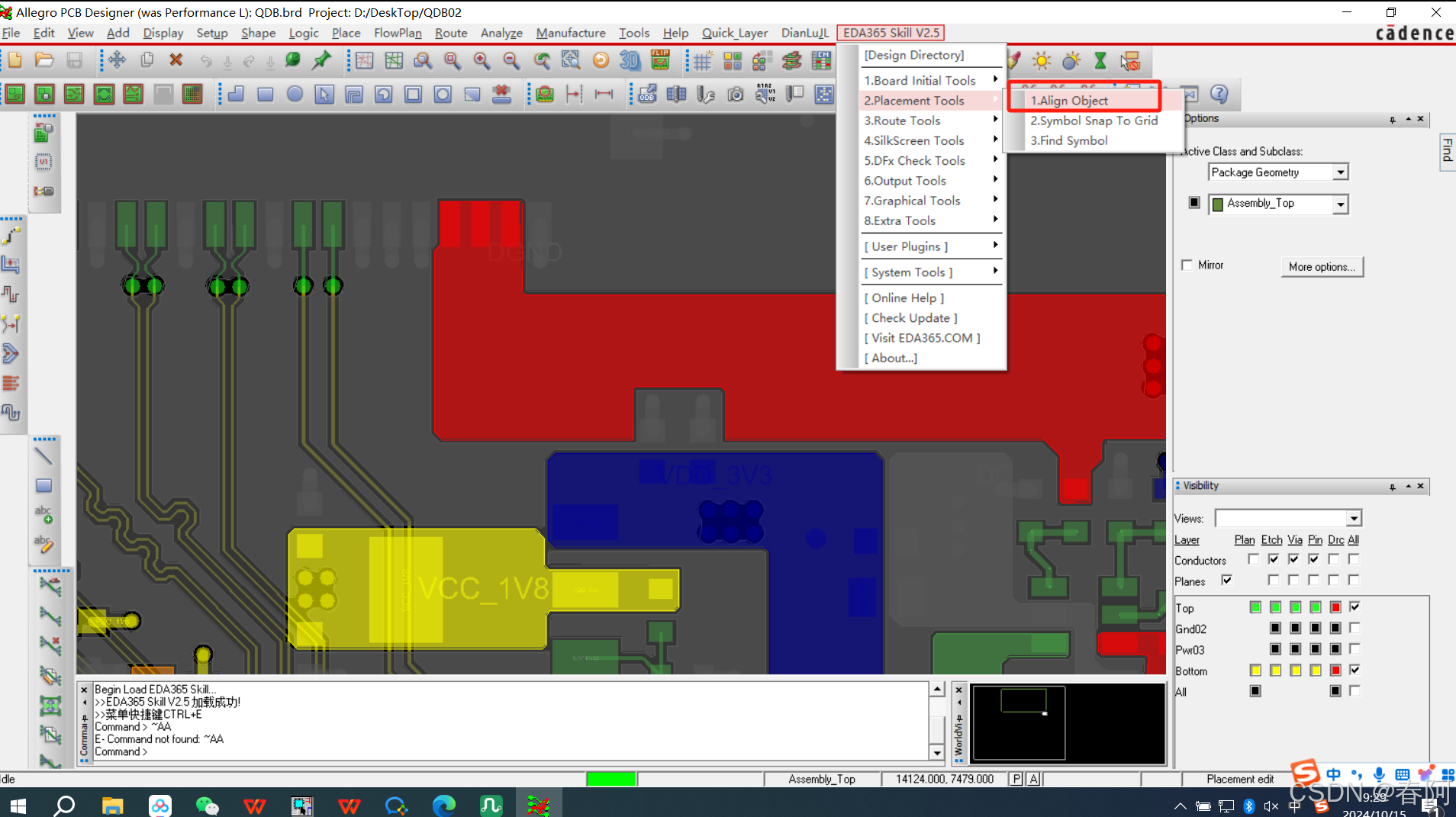Toggle the grid icon in toolbar
The width and height of the screenshot is (1456, 817).
click(702, 60)
